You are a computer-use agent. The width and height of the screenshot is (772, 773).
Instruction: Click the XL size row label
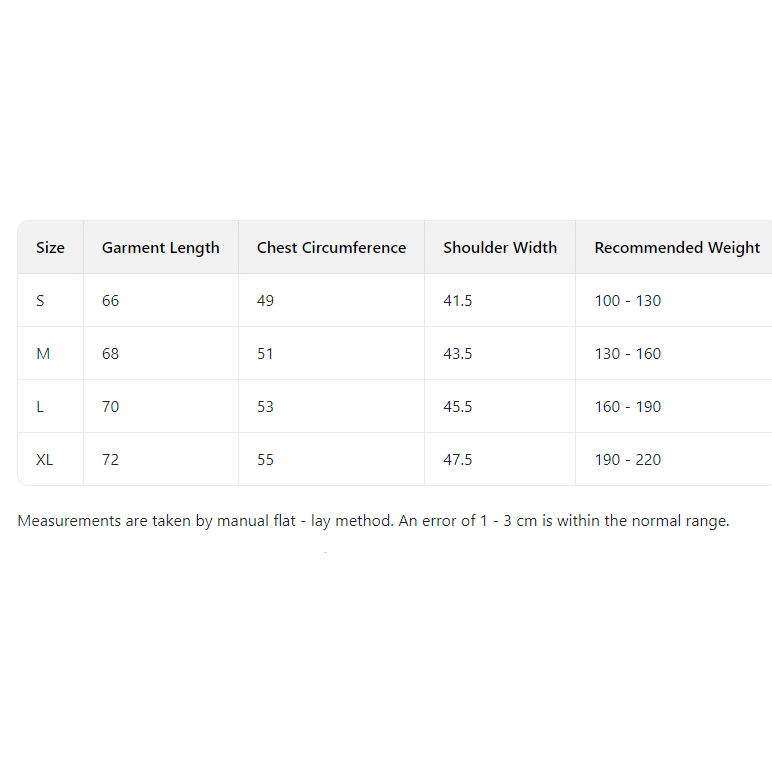point(44,459)
